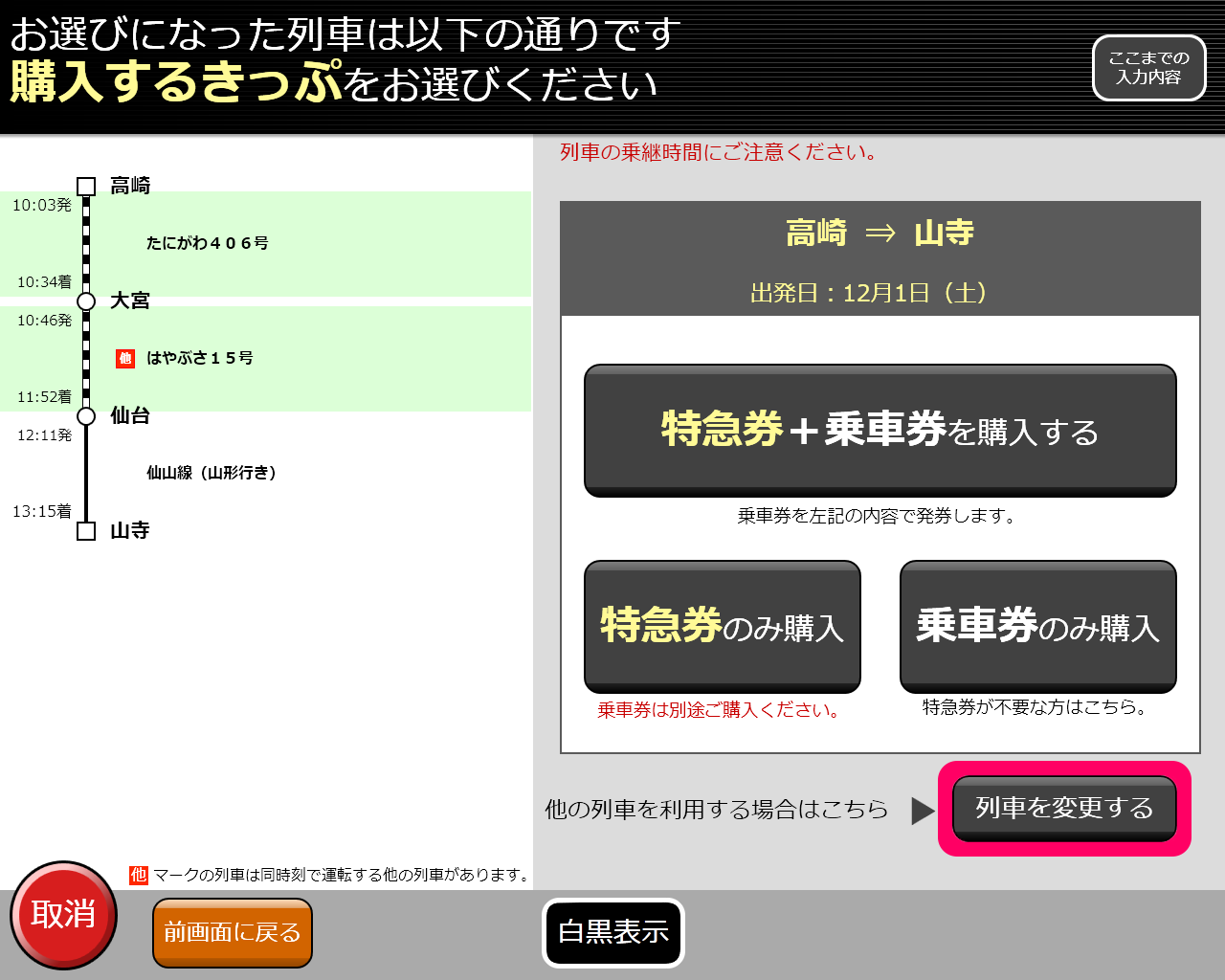Image resolution: width=1225 pixels, height=980 pixels.
Task: Click the 11:52着 arrival time
Action: 45,397
